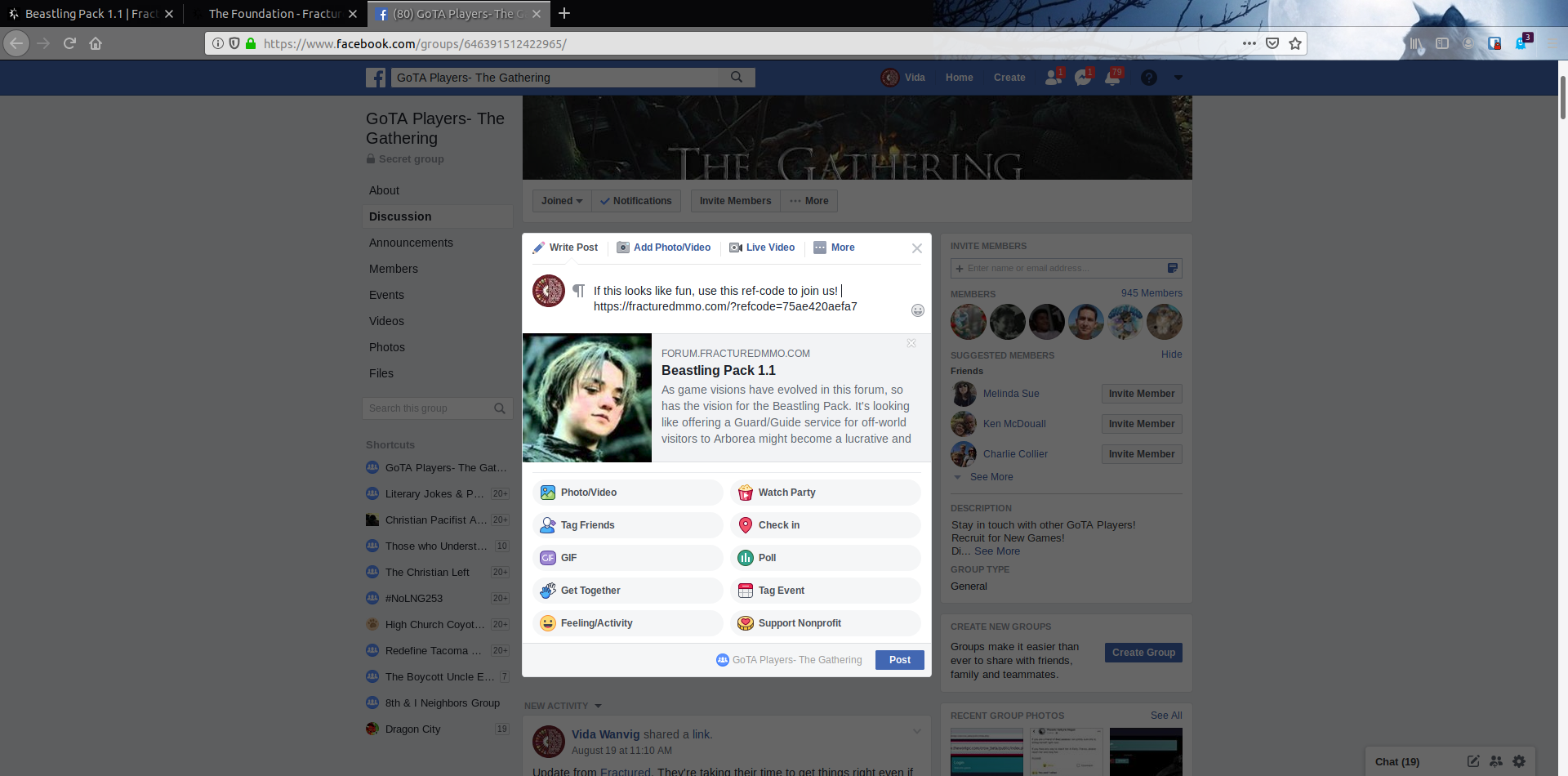This screenshot has width=1568, height=776.
Task: Open Members in group sidebar
Action: [x=393, y=269]
